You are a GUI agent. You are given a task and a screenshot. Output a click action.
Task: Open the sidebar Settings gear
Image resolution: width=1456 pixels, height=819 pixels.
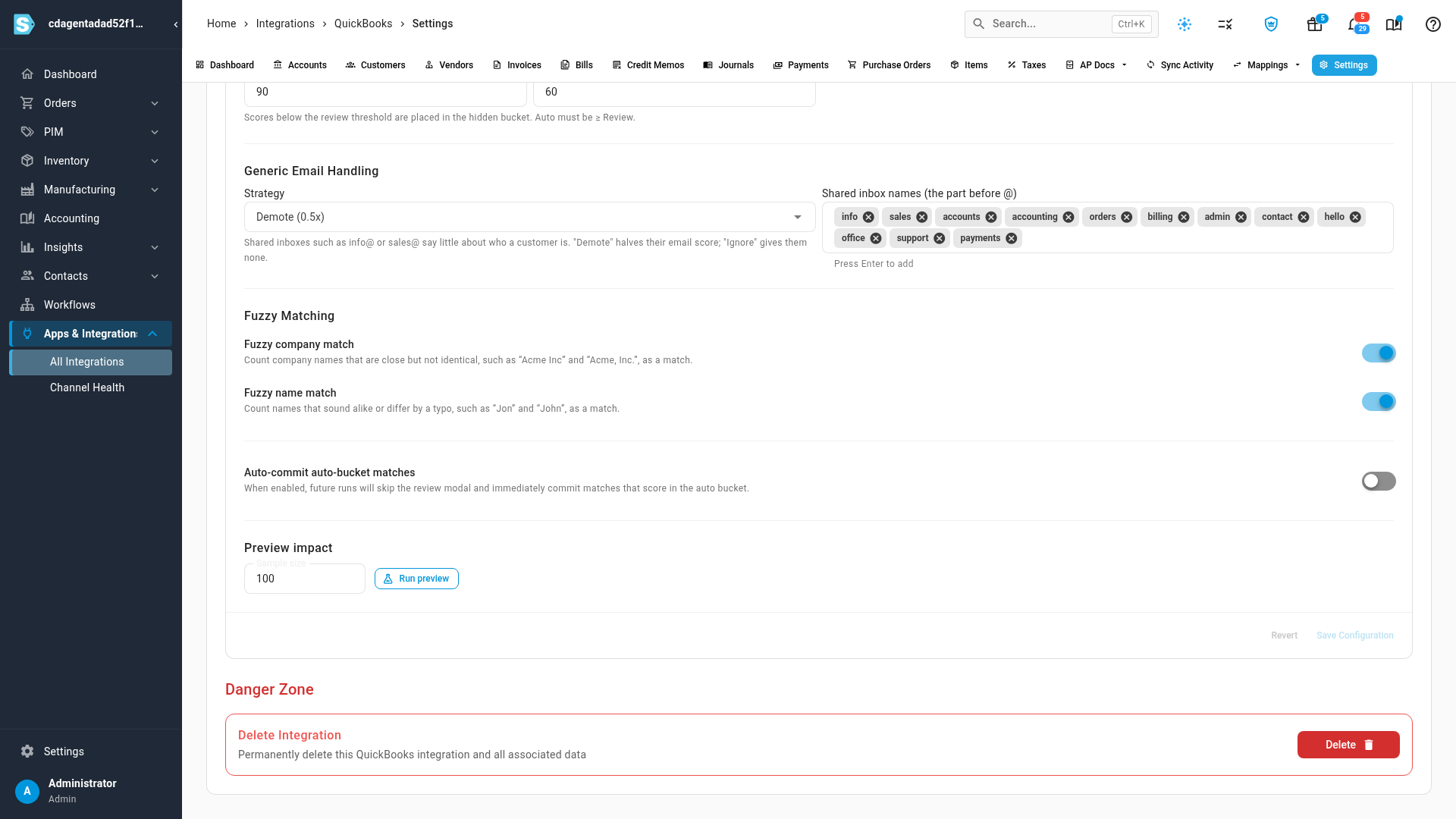coord(27,752)
